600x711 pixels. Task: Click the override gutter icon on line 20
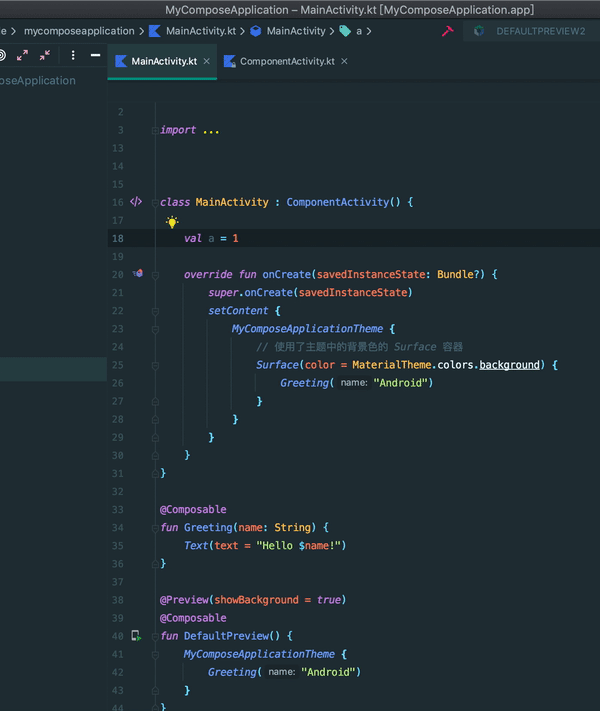tap(138, 273)
